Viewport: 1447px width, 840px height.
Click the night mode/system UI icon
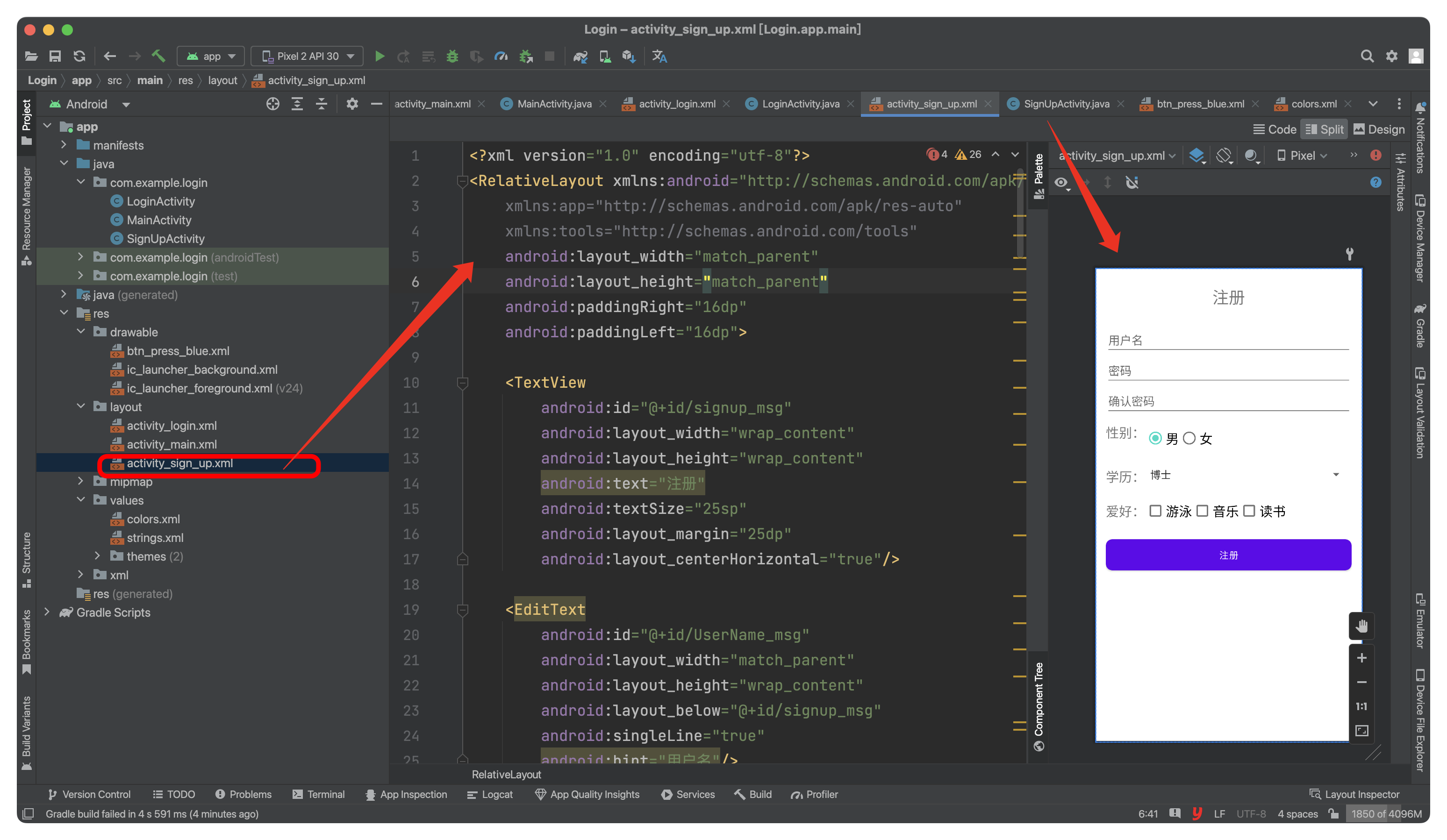[1252, 156]
